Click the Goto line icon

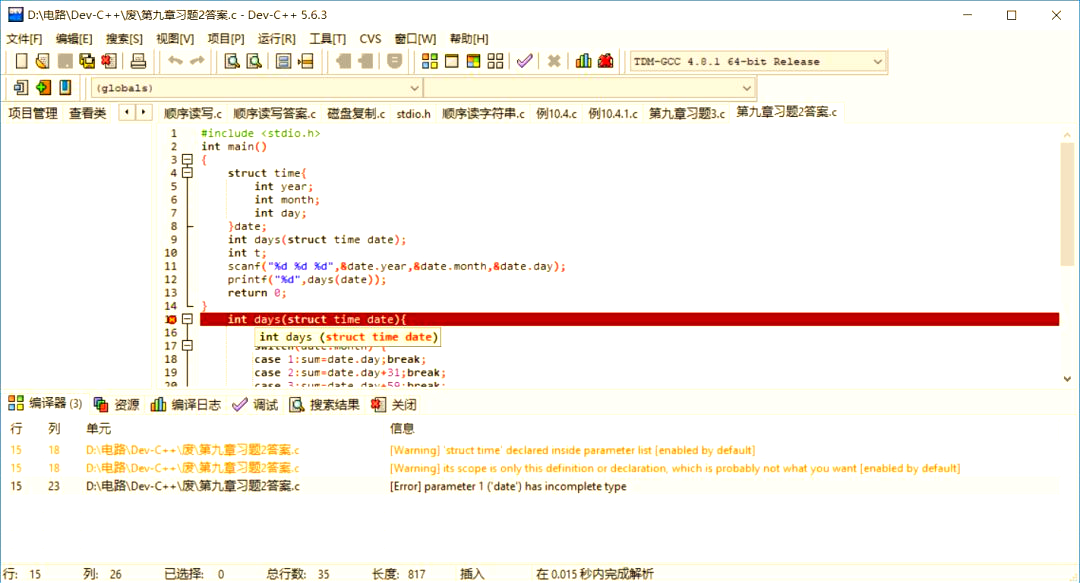[x=305, y=61]
